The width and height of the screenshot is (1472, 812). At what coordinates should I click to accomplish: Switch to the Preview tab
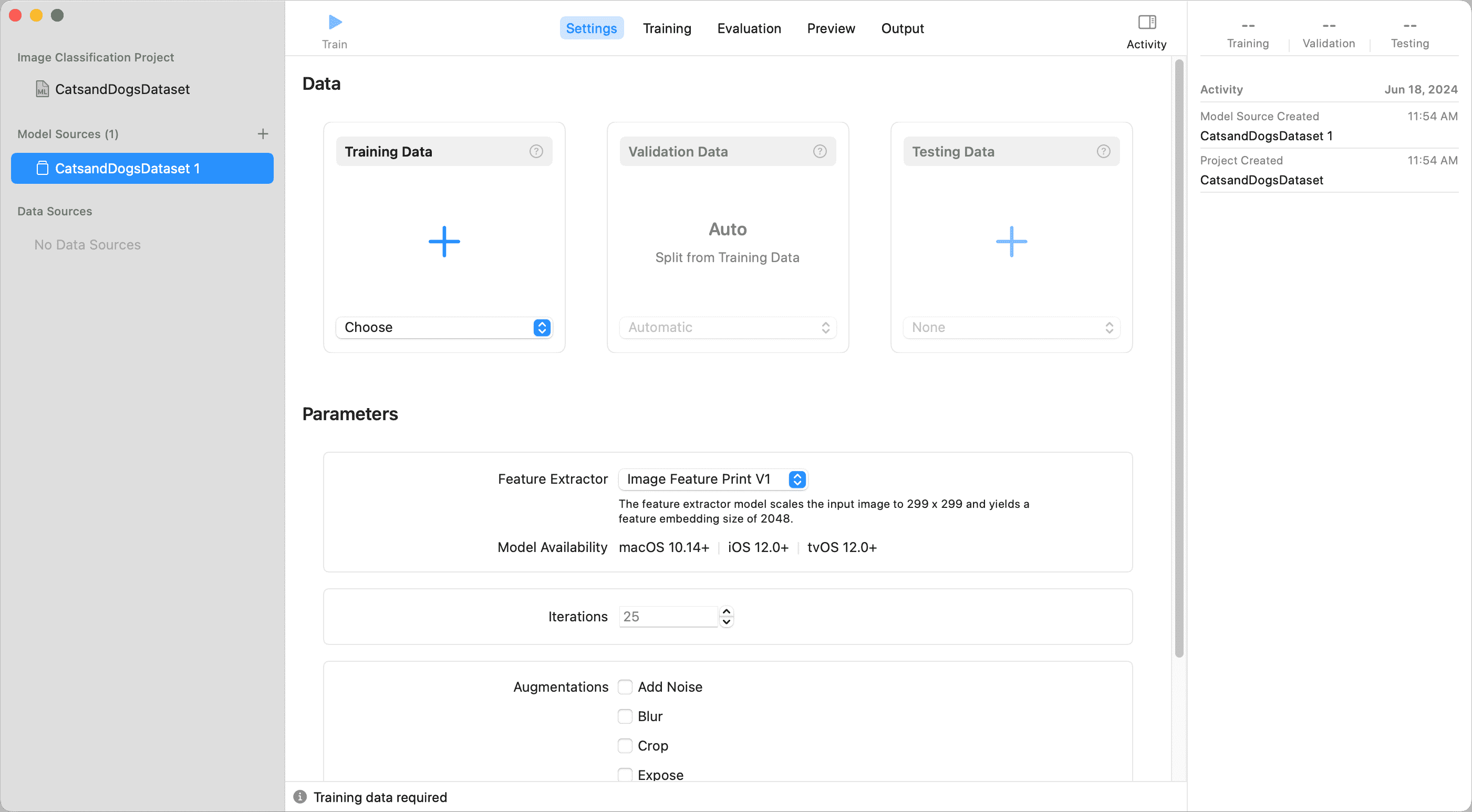(x=830, y=28)
